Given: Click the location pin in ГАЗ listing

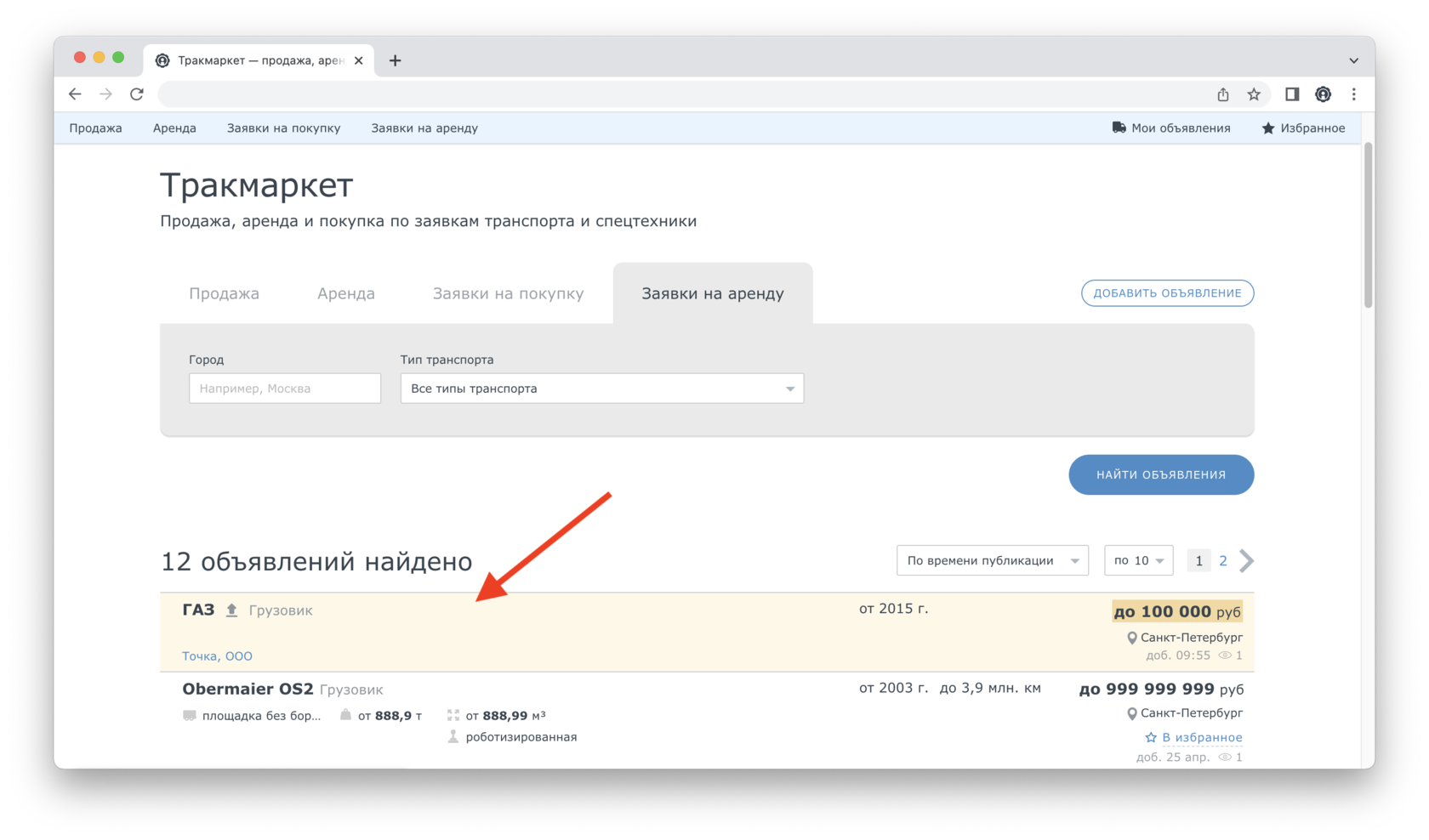Looking at the screenshot, I should 1131,638.
